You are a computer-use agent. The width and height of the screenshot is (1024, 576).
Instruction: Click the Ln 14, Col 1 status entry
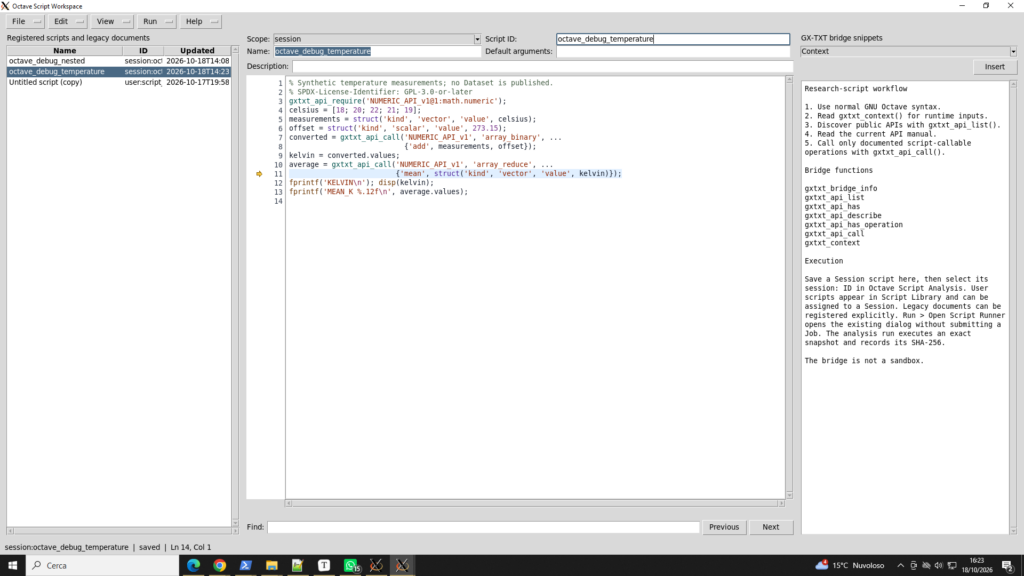coord(191,547)
